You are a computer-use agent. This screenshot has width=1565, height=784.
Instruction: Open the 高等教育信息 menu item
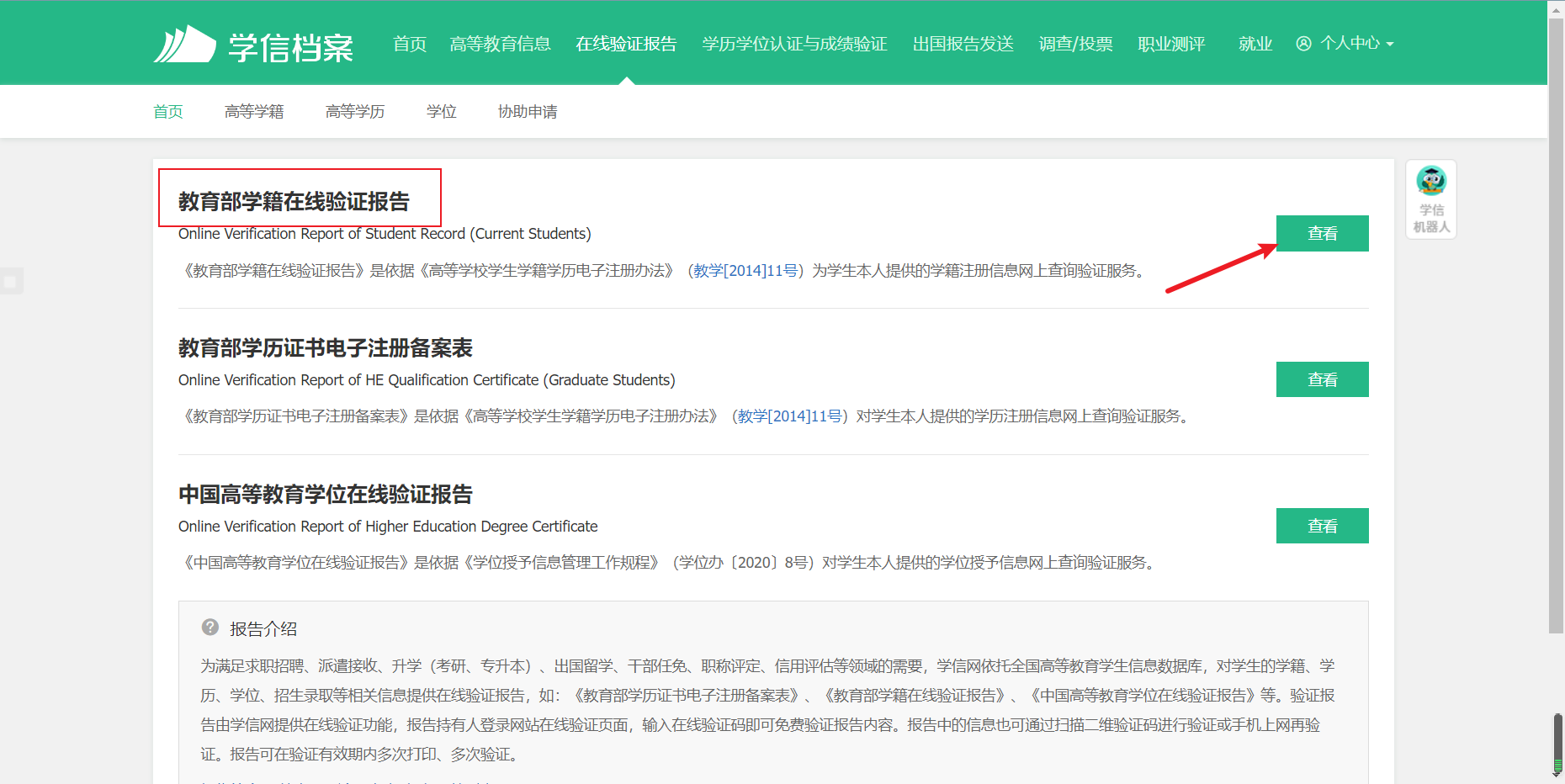click(500, 44)
